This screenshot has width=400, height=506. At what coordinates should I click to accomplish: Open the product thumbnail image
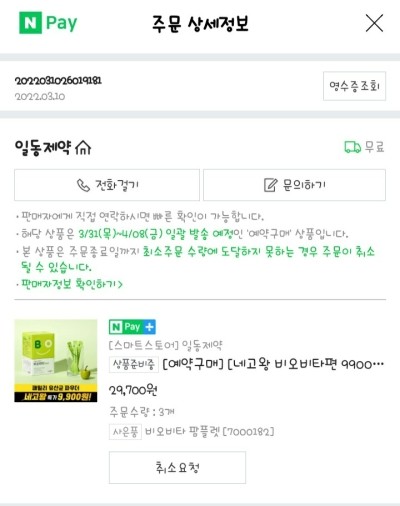click(x=56, y=361)
